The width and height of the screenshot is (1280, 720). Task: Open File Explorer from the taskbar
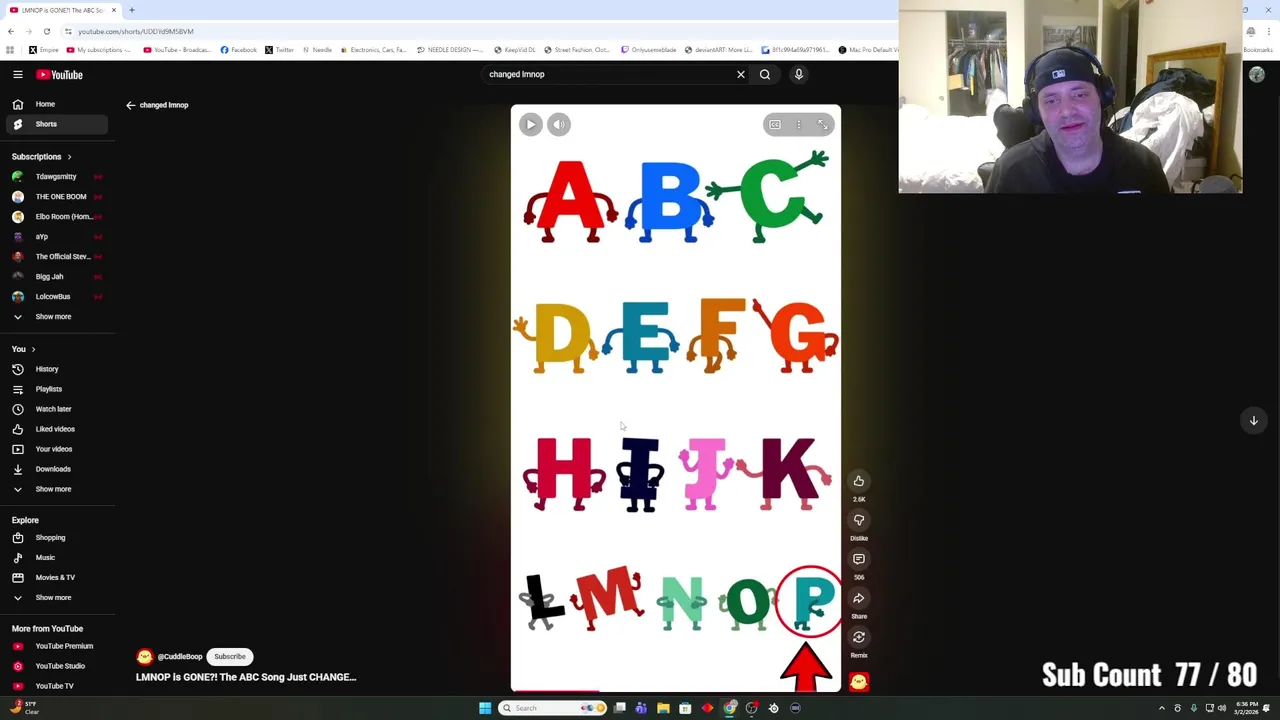663,708
